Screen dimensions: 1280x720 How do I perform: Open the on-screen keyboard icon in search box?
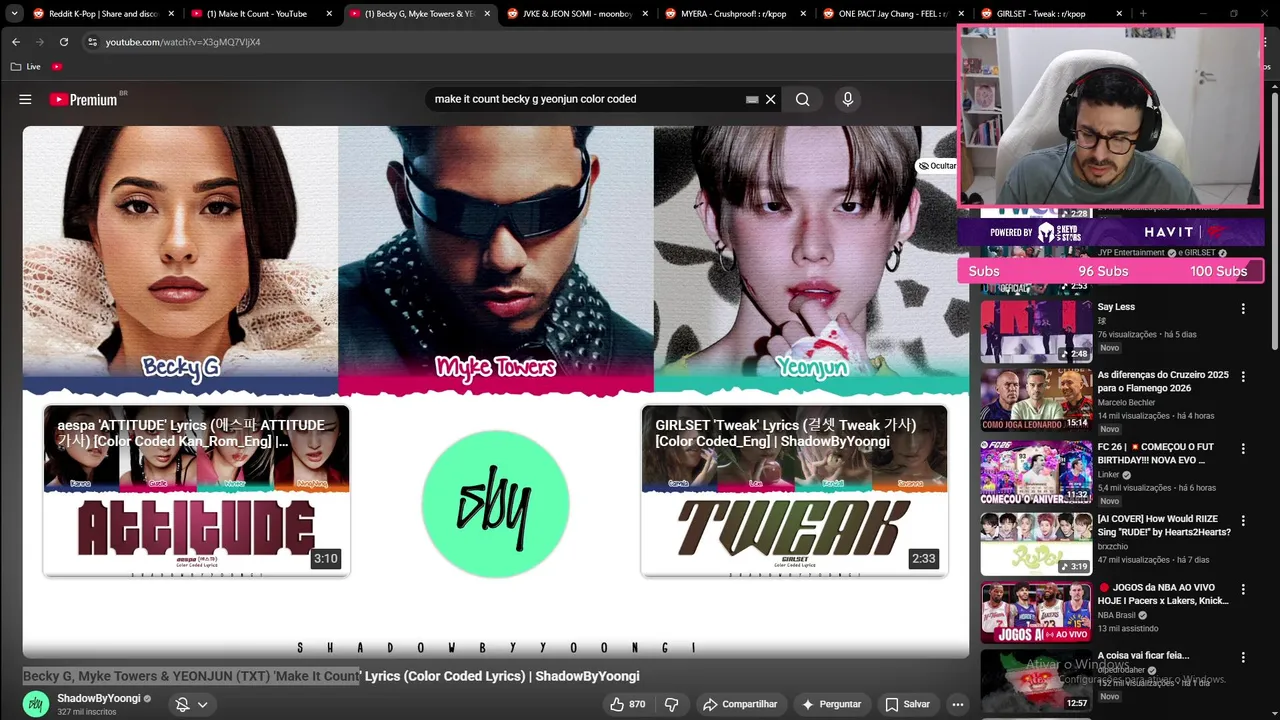click(x=752, y=99)
